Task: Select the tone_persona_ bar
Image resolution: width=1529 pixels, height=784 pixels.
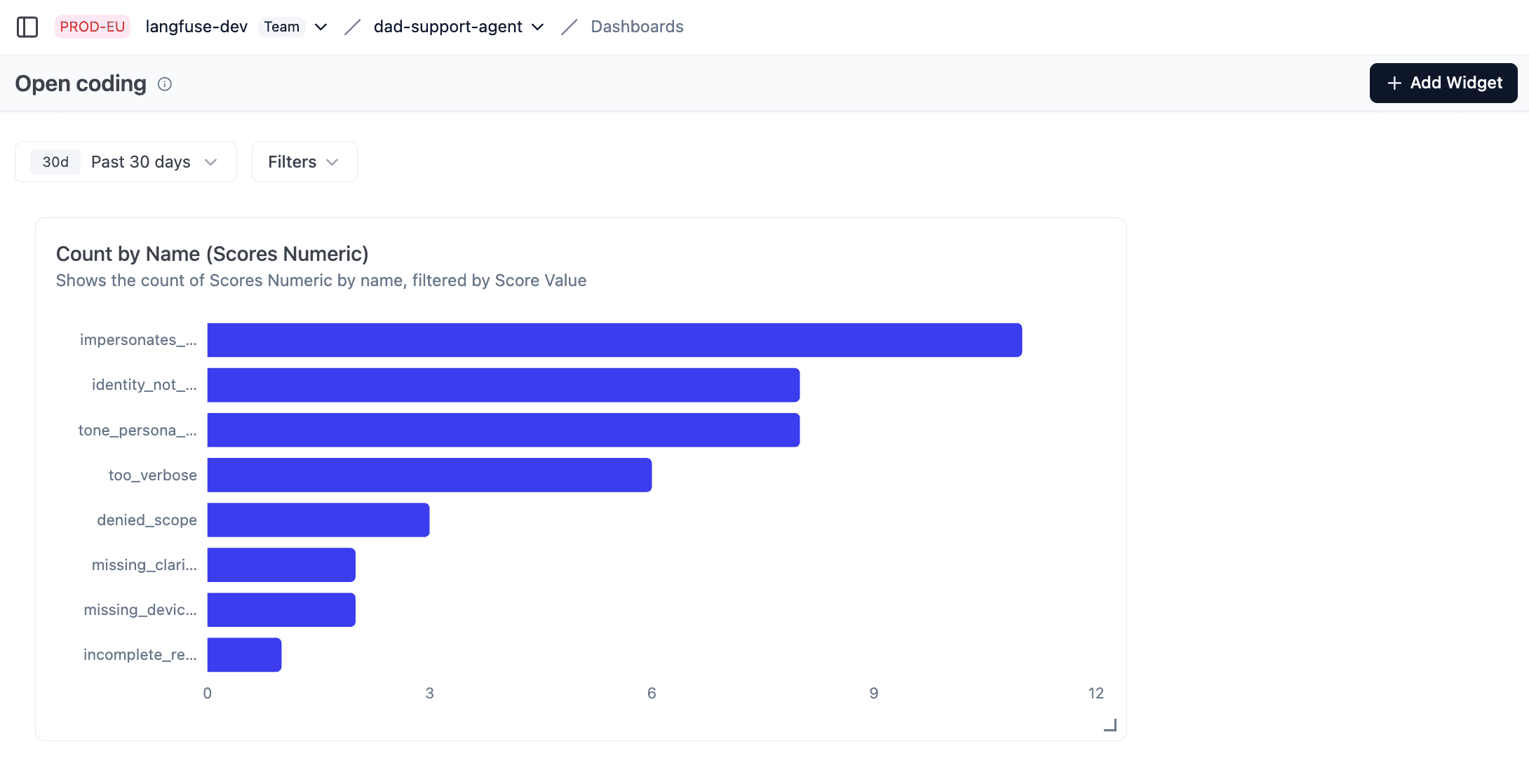Action: click(x=504, y=430)
